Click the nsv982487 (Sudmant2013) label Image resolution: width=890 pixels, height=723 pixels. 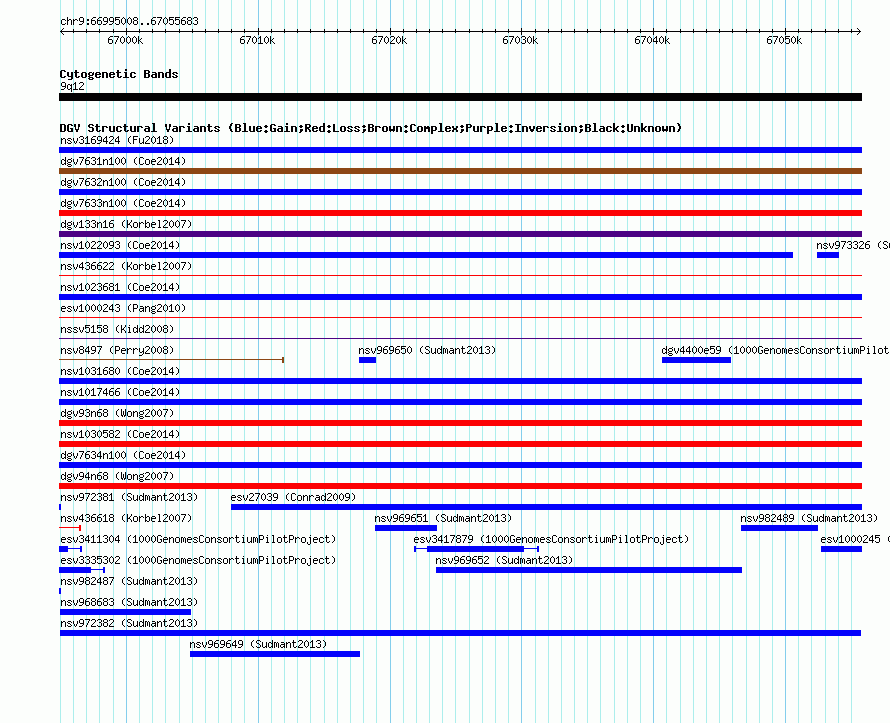[129, 581]
